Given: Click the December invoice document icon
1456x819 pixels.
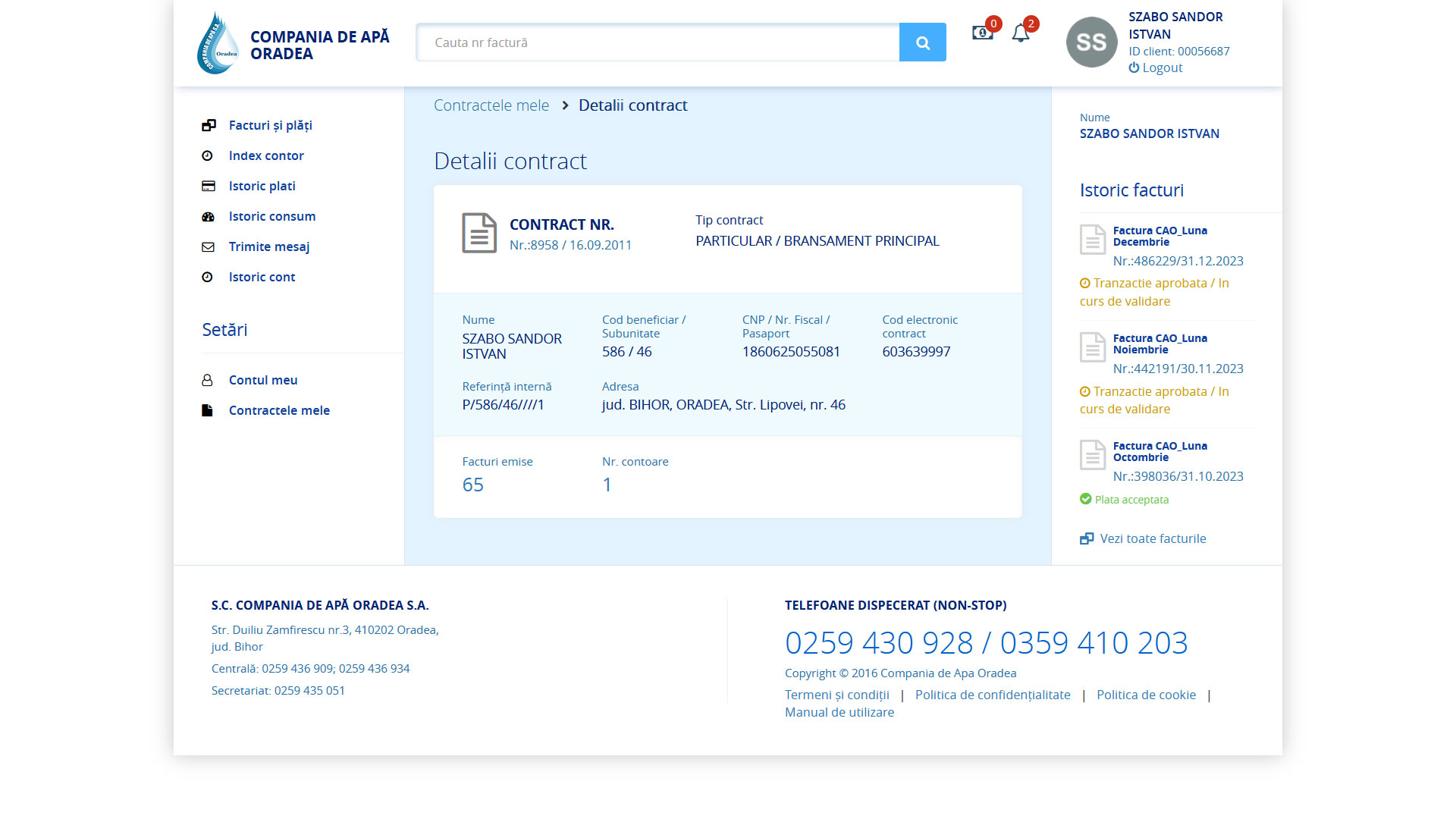Looking at the screenshot, I should 1093,240.
